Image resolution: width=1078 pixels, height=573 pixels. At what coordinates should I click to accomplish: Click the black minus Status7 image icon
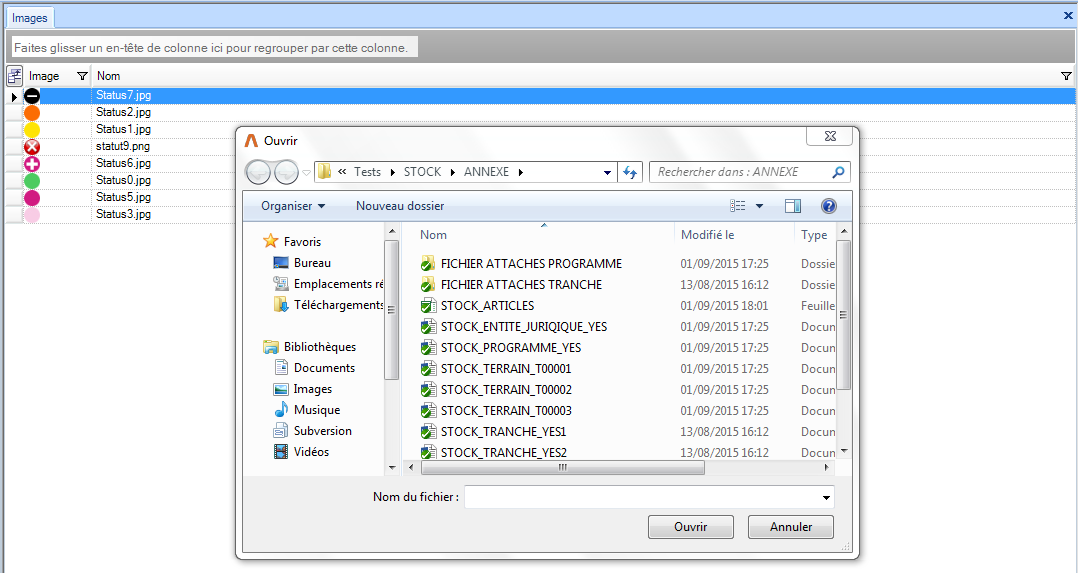(x=32, y=96)
